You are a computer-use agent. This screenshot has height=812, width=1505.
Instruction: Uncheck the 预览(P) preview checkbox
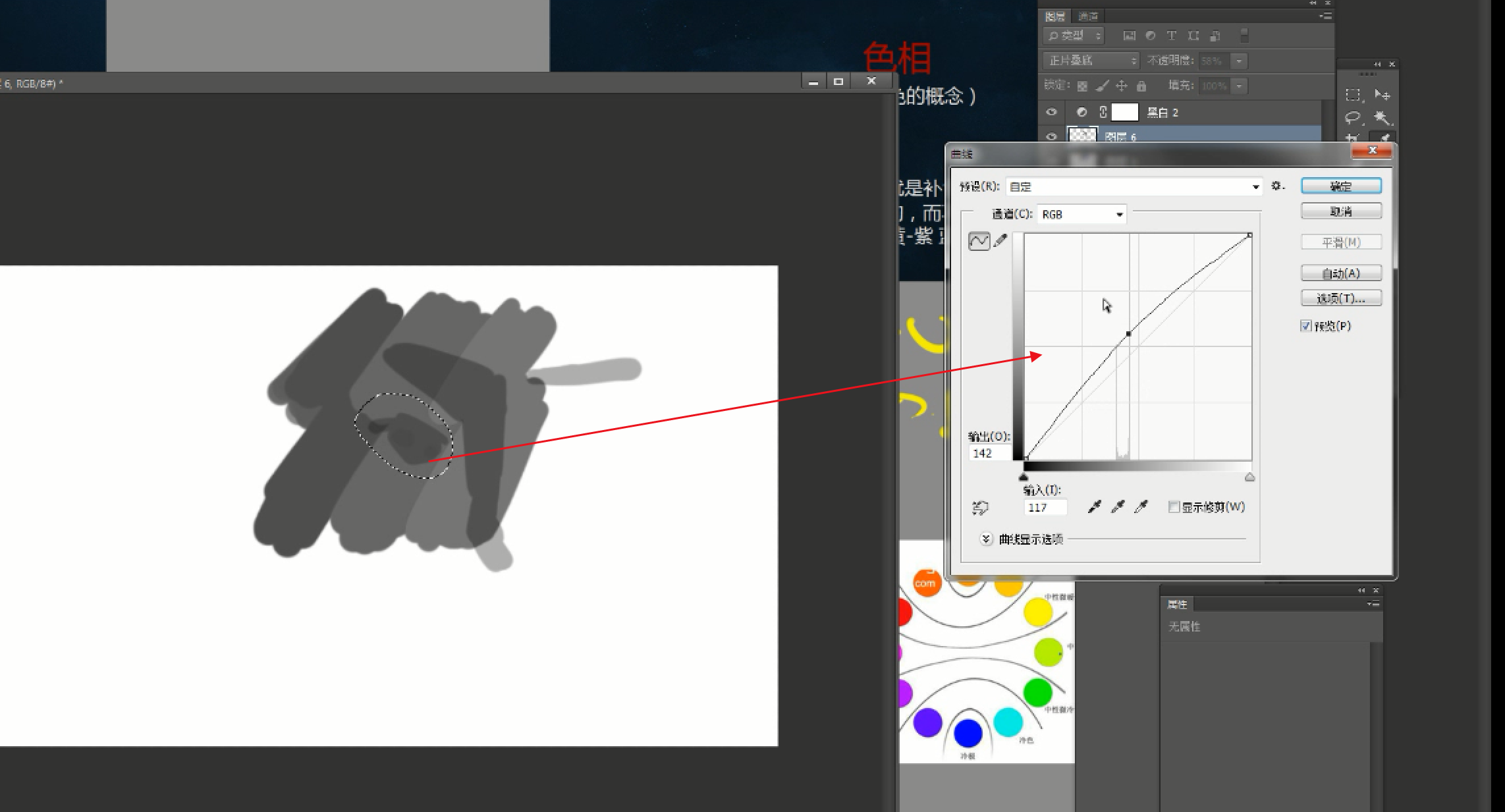click(1306, 326)
